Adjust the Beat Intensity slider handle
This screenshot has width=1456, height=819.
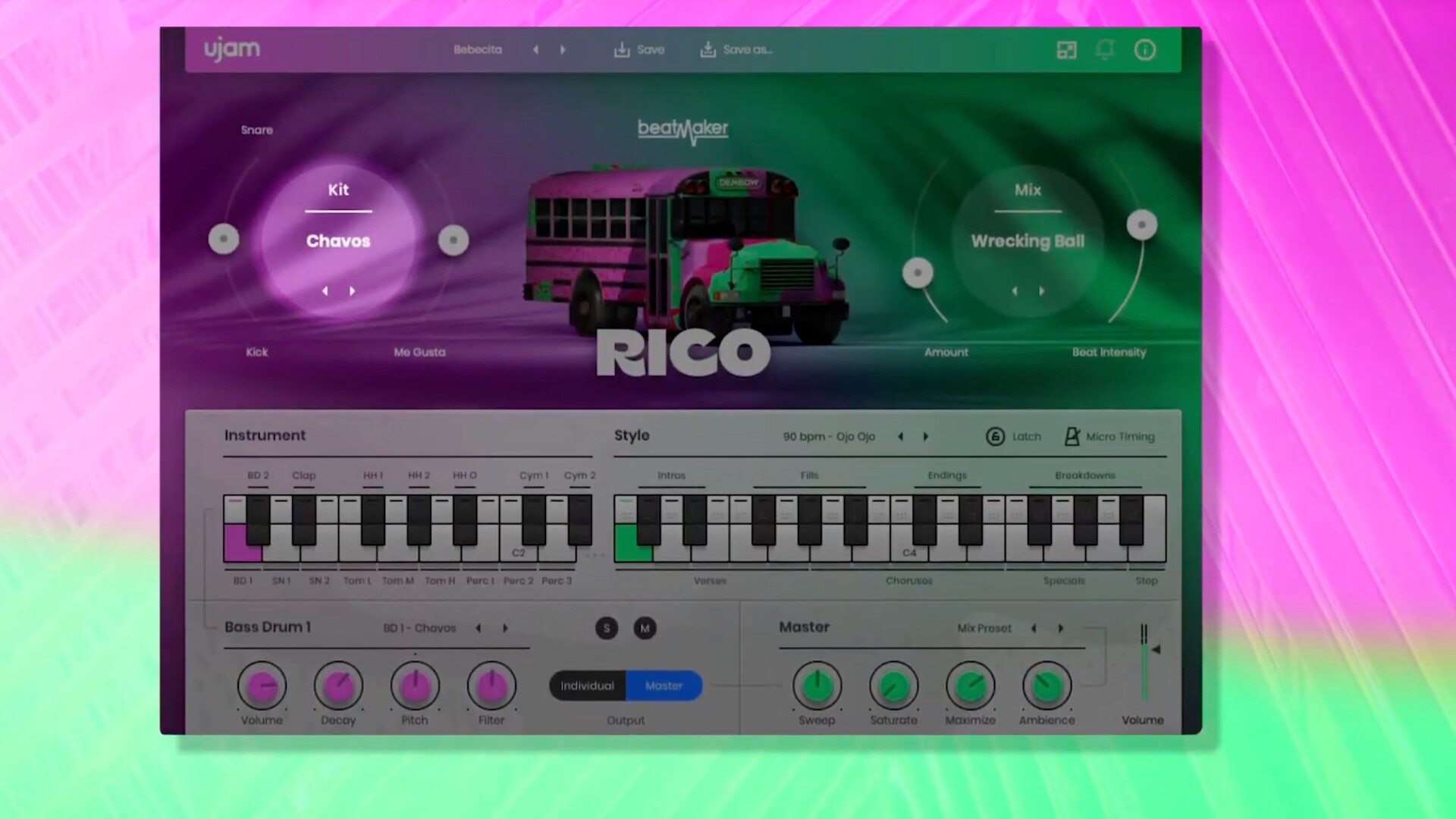click(x=1141, y=224)
